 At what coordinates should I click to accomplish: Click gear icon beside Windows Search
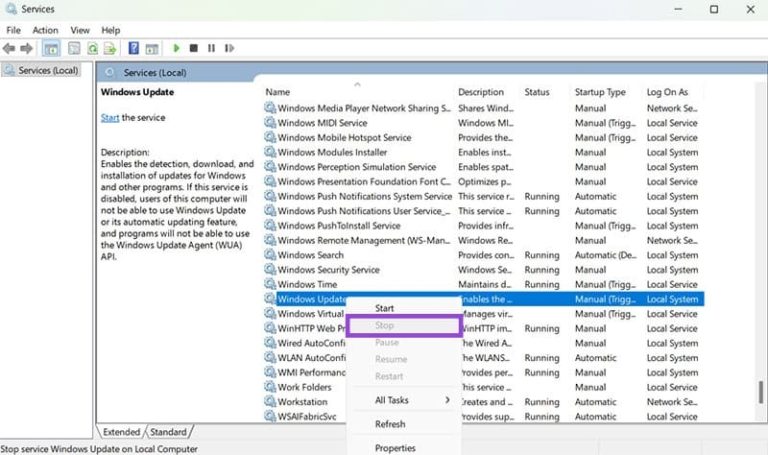coord(270,255)
